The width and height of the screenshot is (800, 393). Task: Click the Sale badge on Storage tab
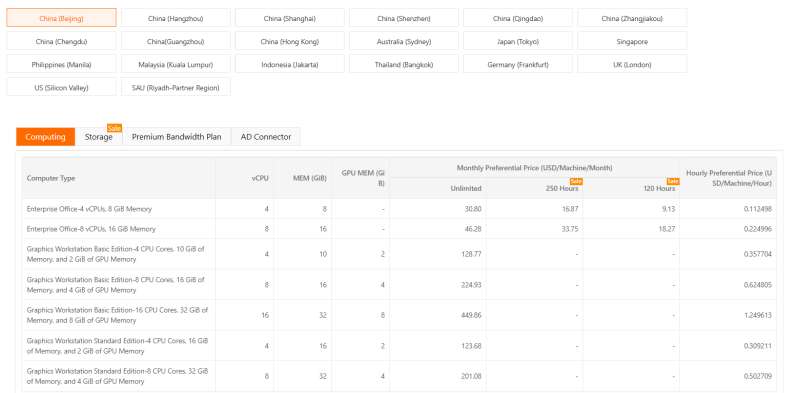(114, 128)
